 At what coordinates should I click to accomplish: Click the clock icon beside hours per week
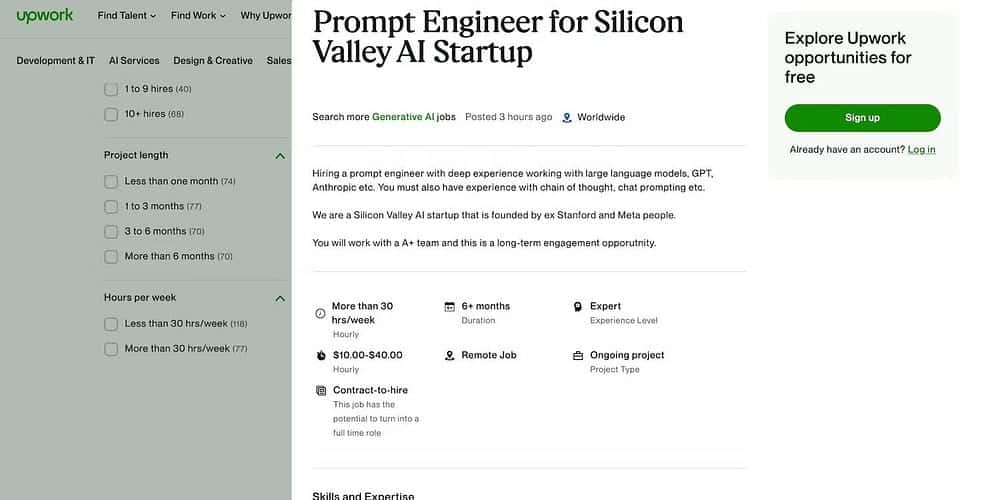(x=320, y=313)
